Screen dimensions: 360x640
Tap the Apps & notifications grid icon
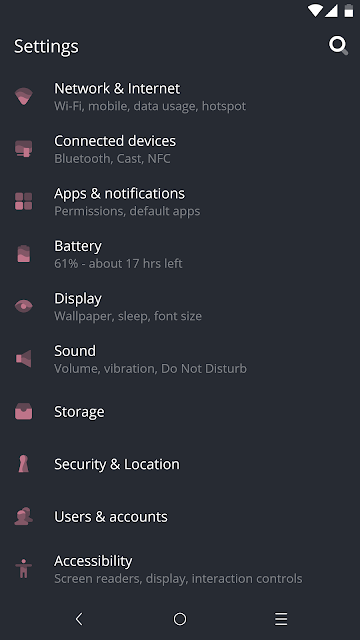point(24,201)
